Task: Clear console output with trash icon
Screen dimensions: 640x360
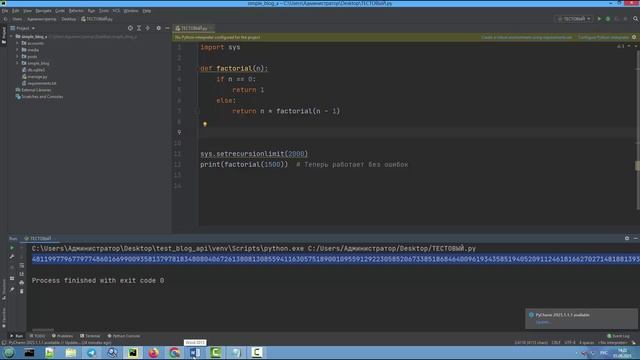Action: pyautogui.click(x=22, y=291)
